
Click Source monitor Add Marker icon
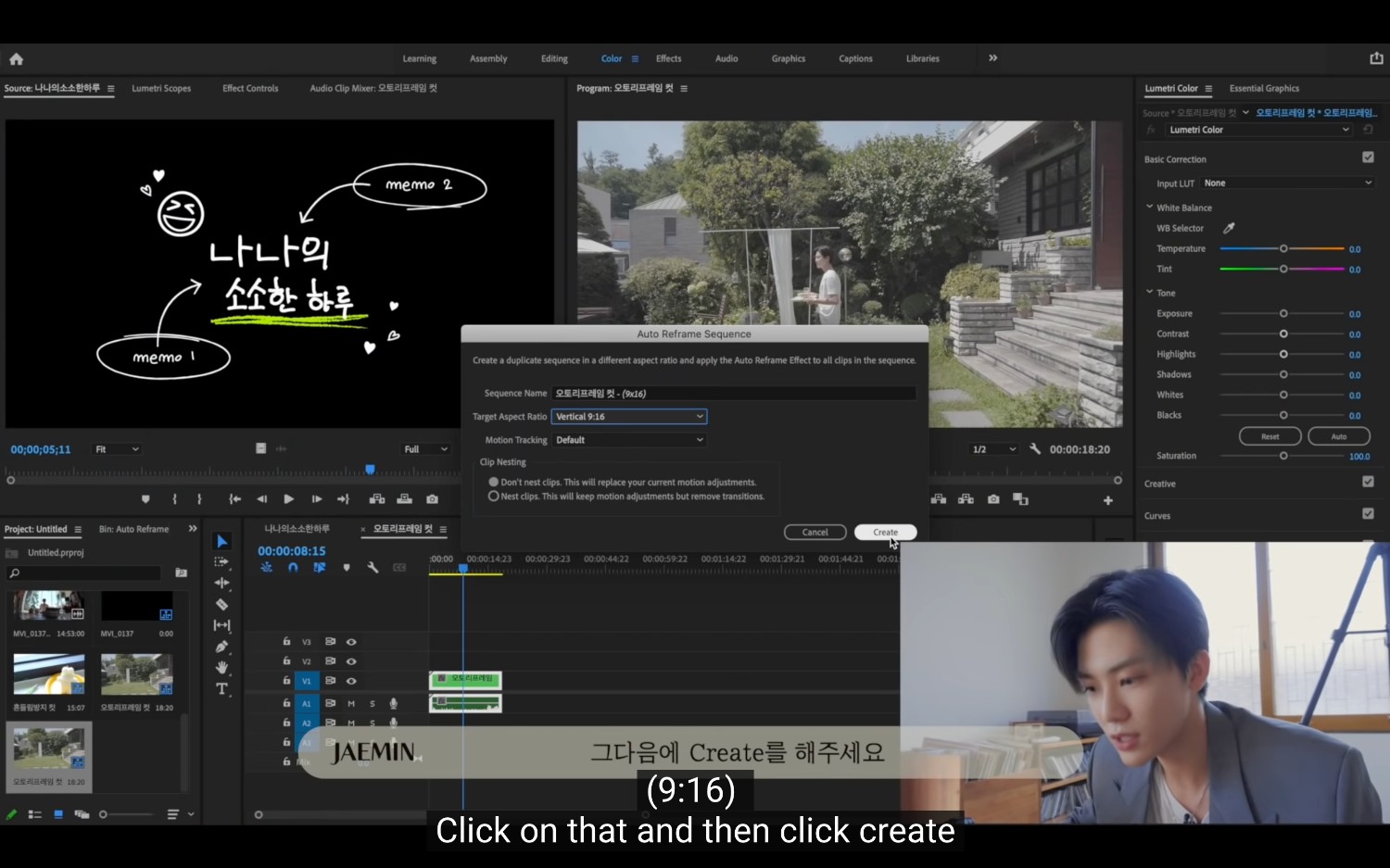[145, 499]
